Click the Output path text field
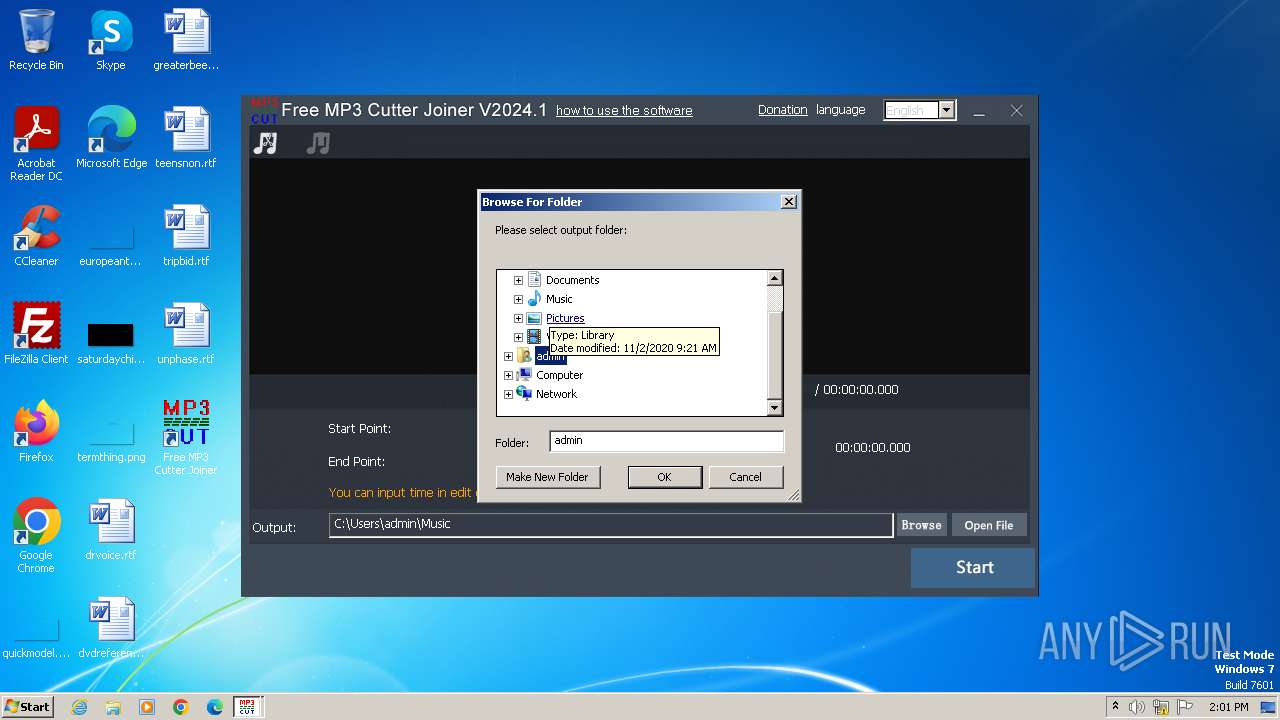 [x=610, y=524]
